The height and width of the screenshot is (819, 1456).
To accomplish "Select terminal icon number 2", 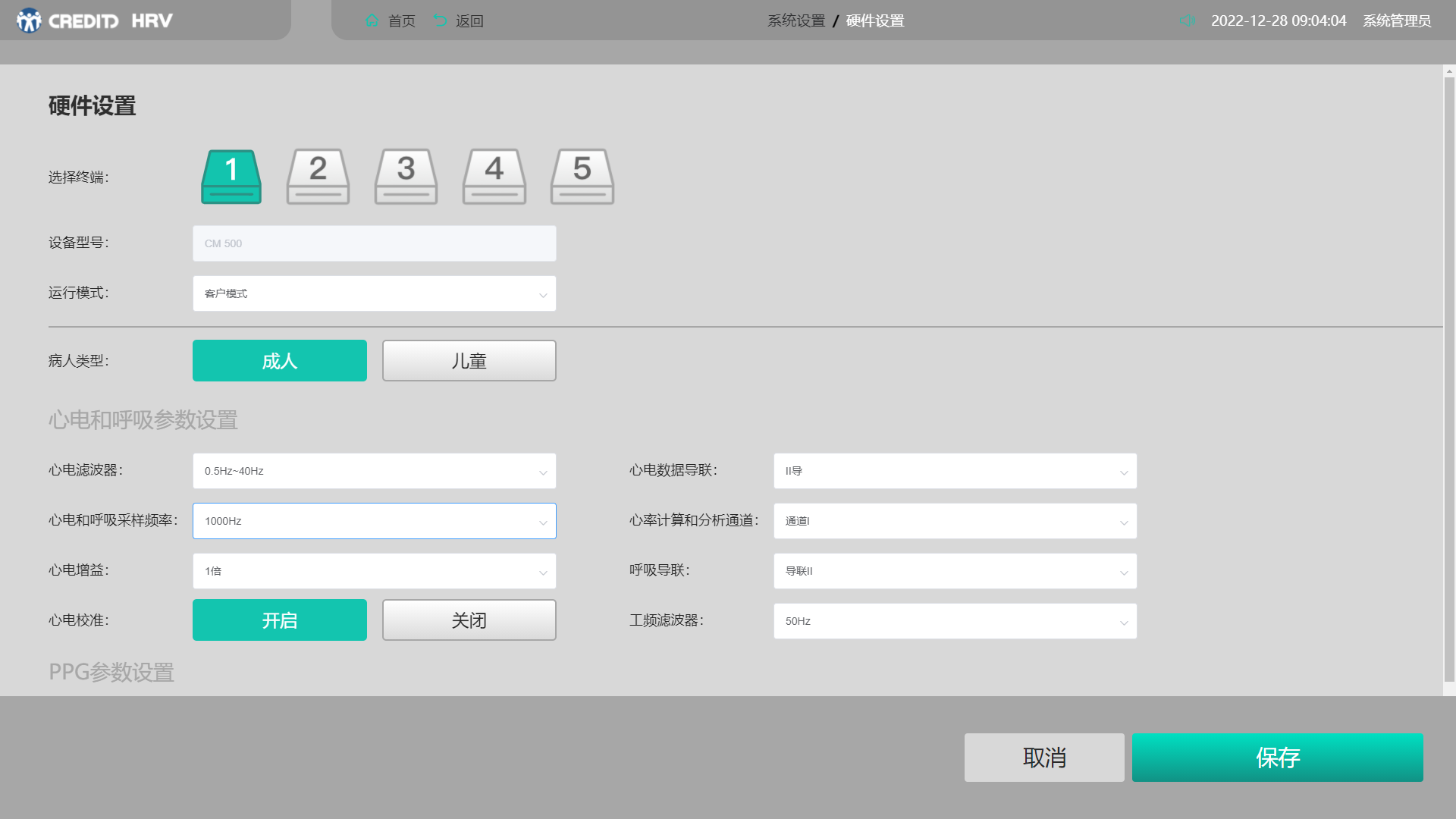I will point(318,177).
